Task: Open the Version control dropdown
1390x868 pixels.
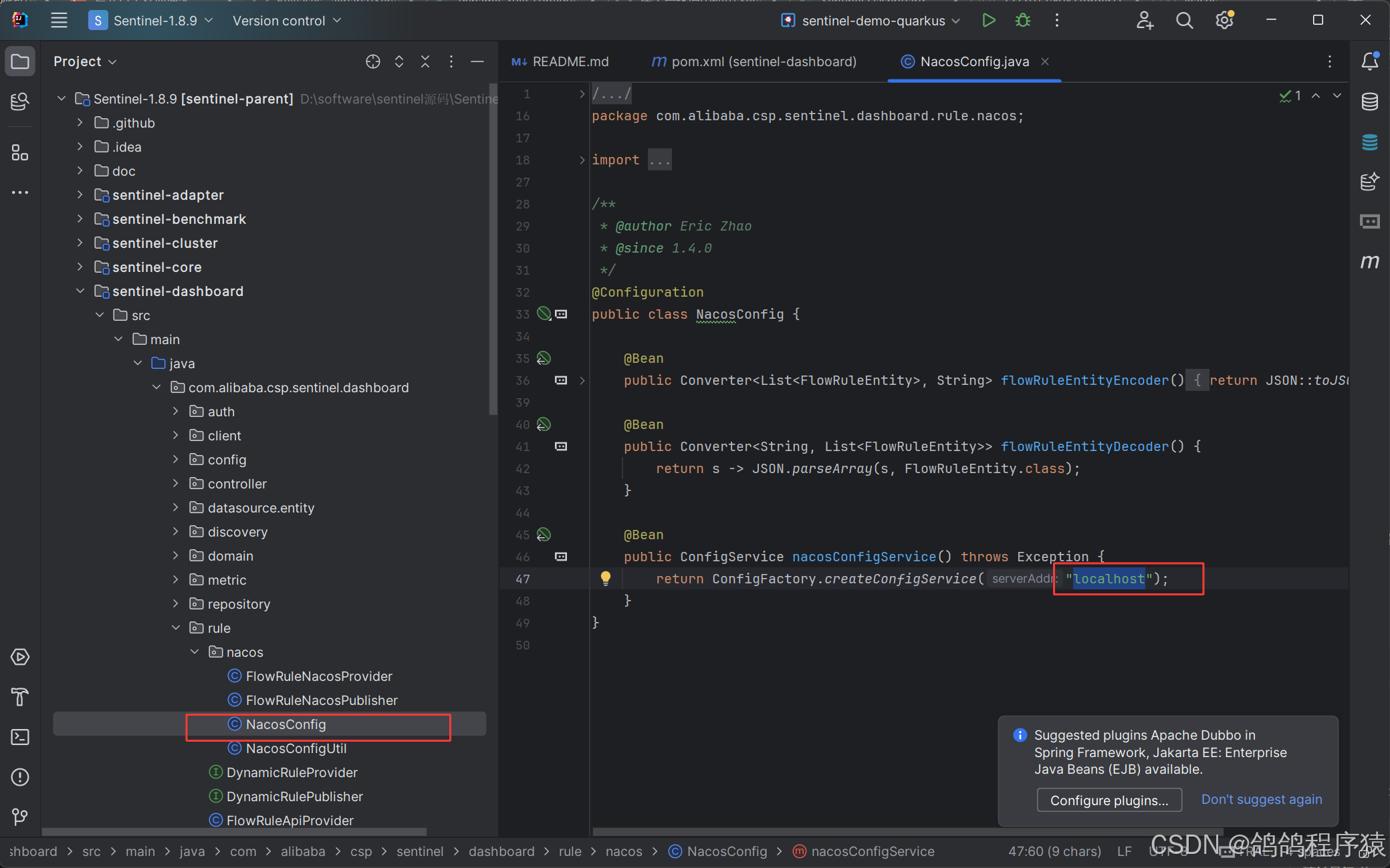Action: click(x=287, y=21)
